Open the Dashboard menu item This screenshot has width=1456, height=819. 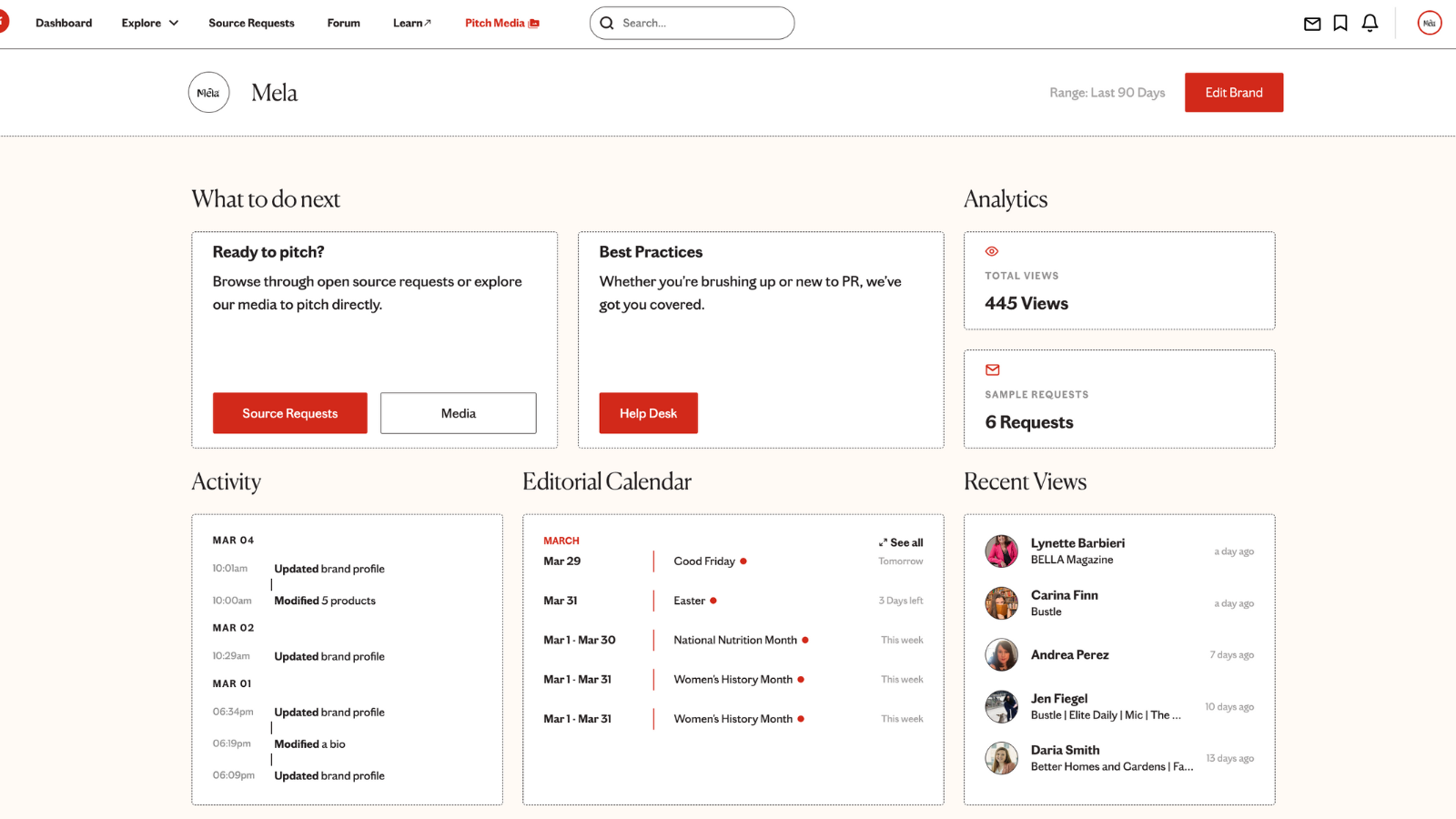click(x=64, y=23)
